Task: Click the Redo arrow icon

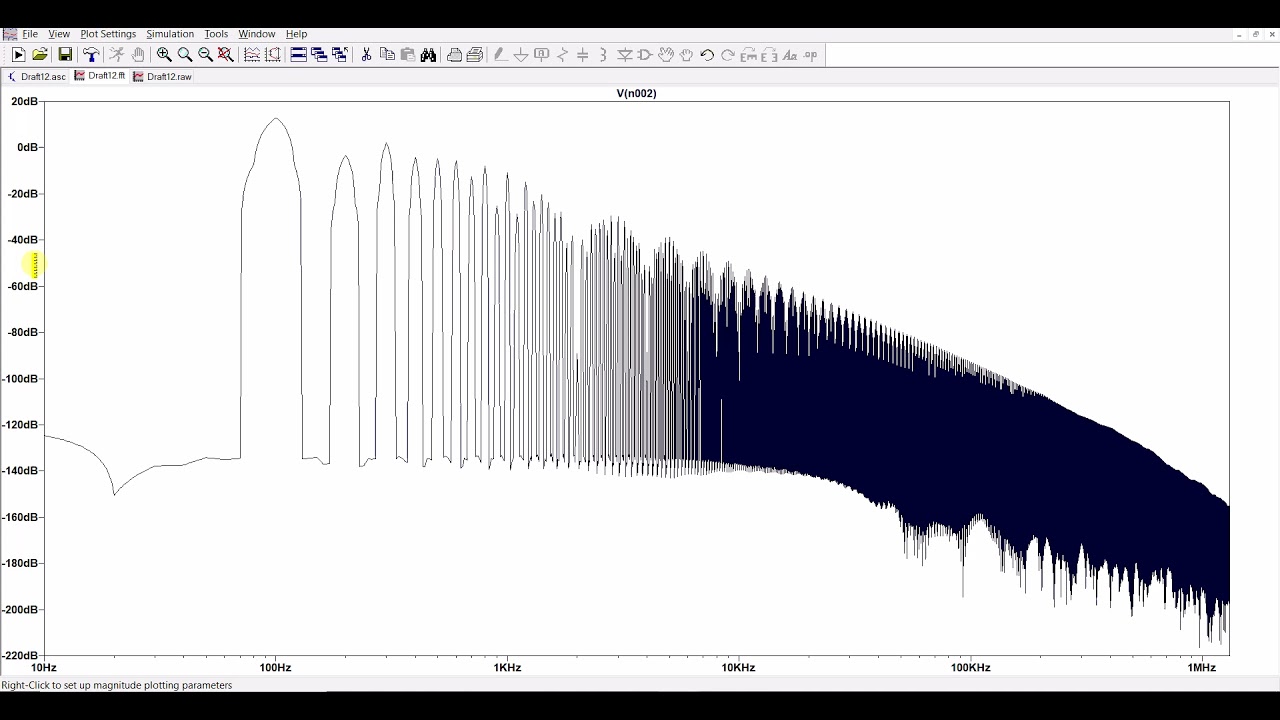Action: (x=728, y=55)
